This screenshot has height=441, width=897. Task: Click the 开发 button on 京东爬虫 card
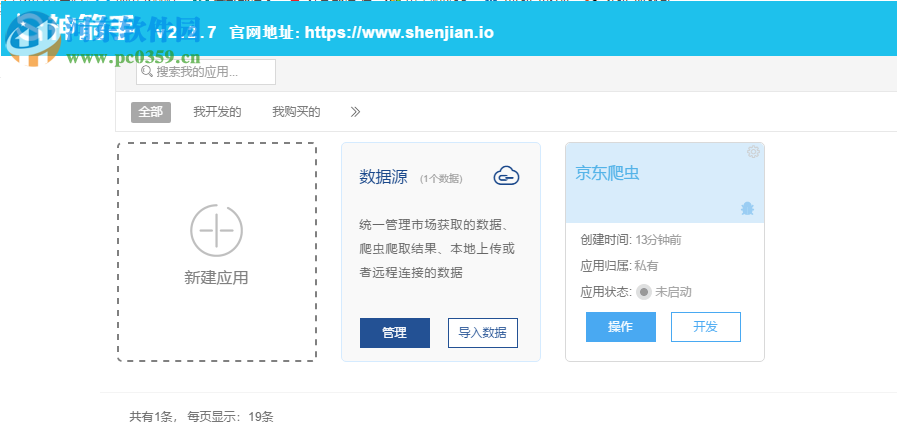pos(705,327)
